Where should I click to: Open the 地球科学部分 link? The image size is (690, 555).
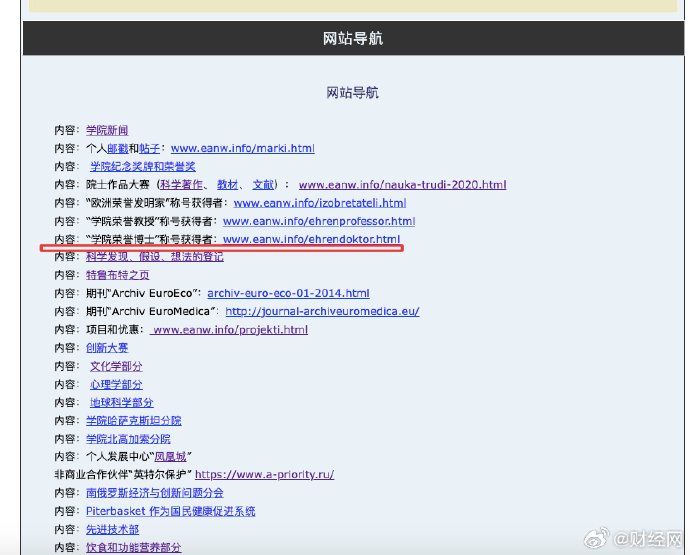coord(121,402)
